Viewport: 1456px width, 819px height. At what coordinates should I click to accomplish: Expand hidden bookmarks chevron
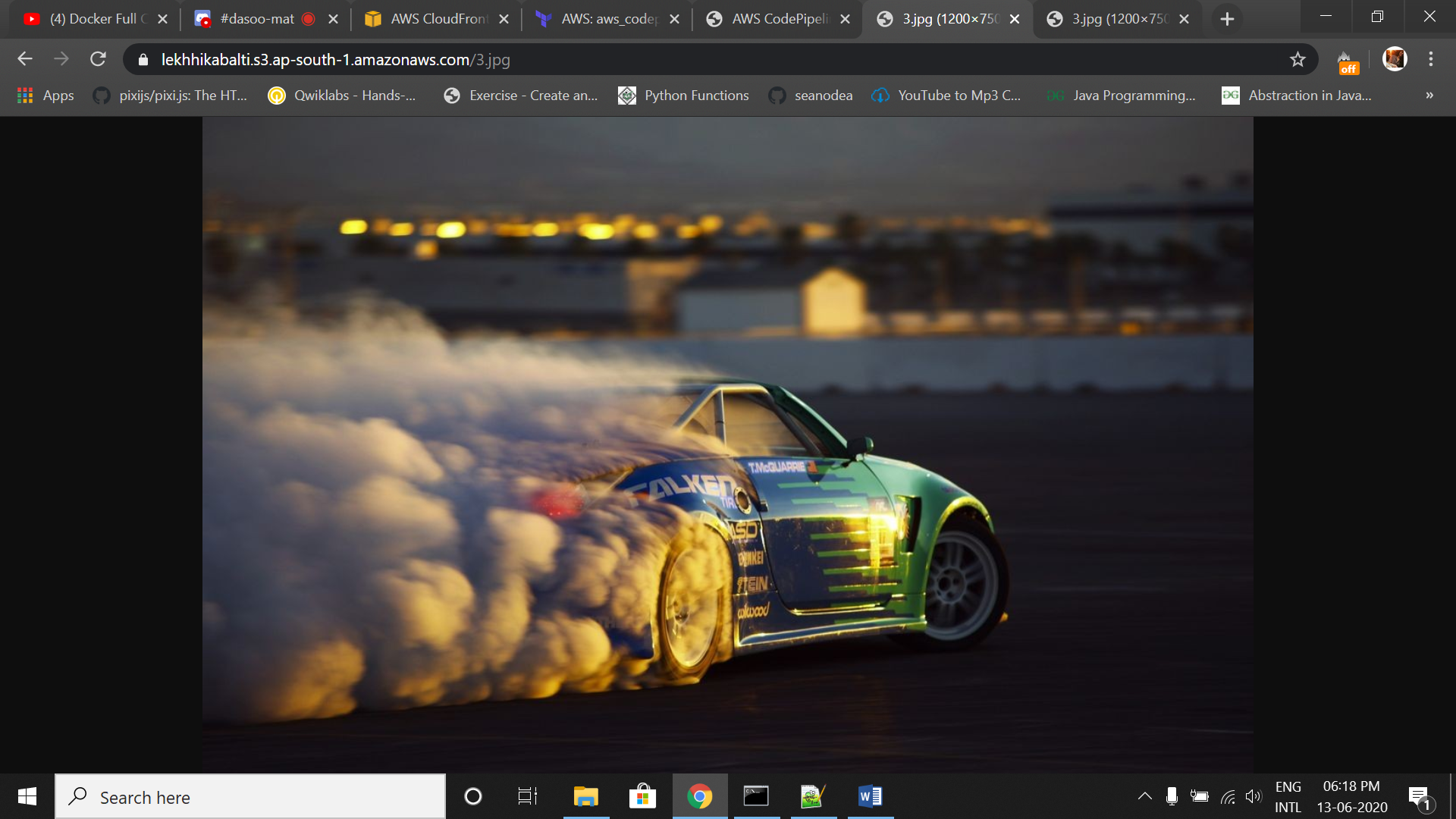[x=1429, y=96]
